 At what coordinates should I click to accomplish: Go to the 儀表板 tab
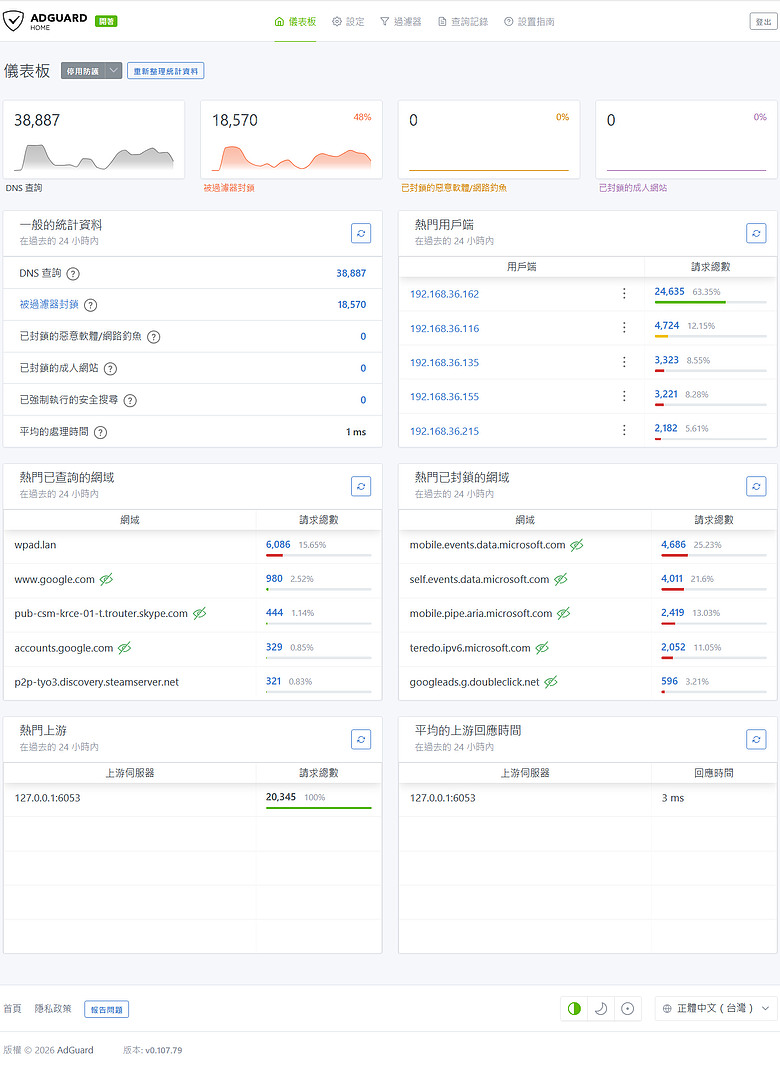(295, 22)
